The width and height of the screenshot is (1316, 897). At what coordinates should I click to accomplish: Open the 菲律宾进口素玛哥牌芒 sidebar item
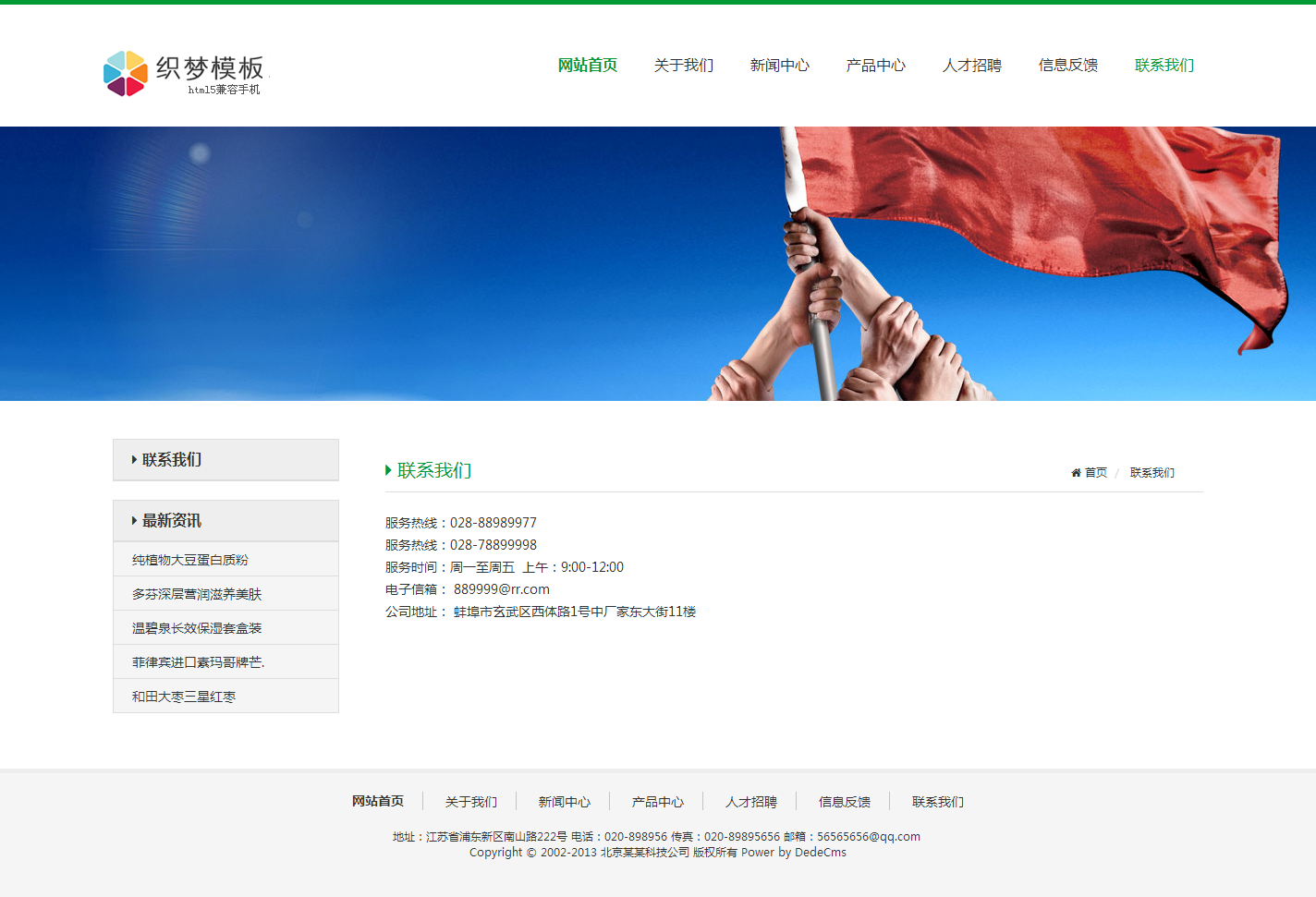[x=198, y=662]
